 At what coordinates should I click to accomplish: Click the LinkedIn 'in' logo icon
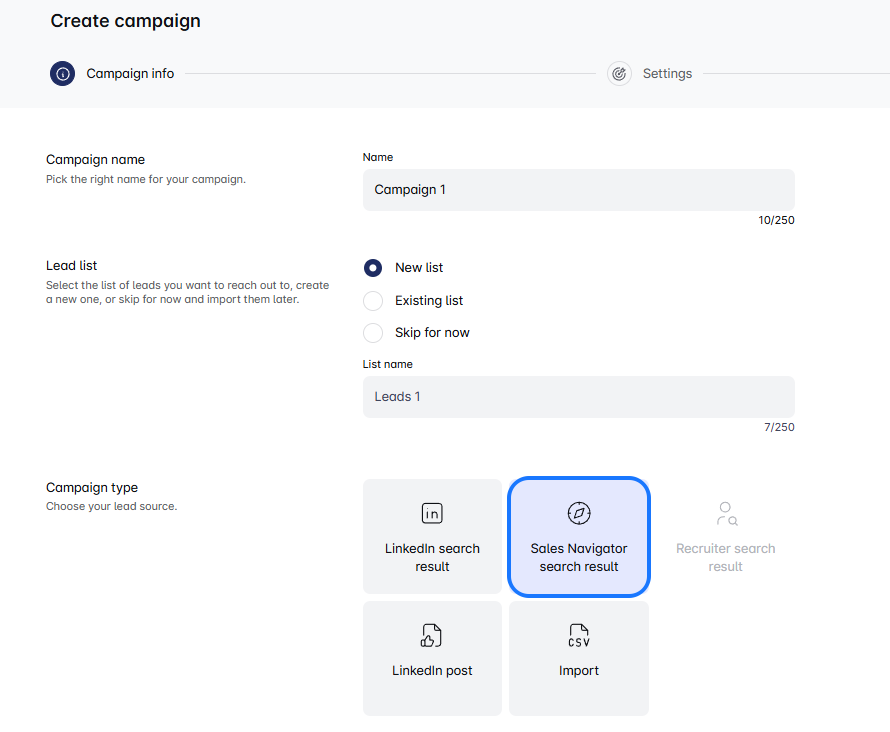tap(432, 514)
